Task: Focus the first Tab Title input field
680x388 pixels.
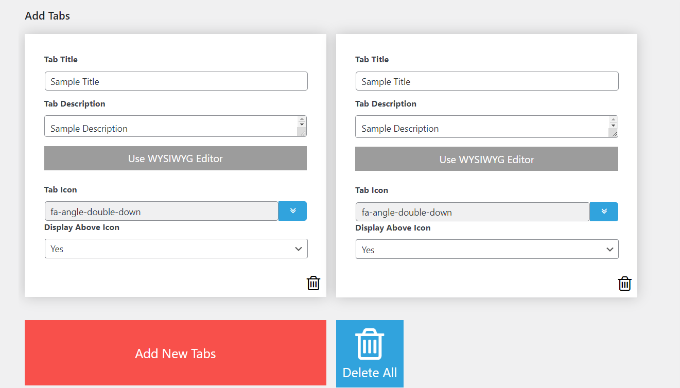Action: 176,81
